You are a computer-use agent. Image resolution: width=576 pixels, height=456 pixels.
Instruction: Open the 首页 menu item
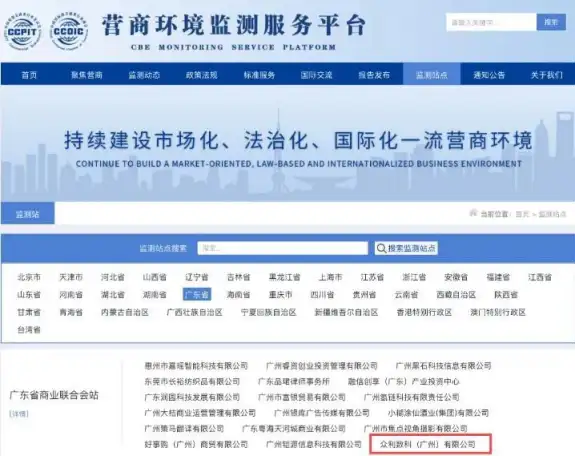[29, 75]
